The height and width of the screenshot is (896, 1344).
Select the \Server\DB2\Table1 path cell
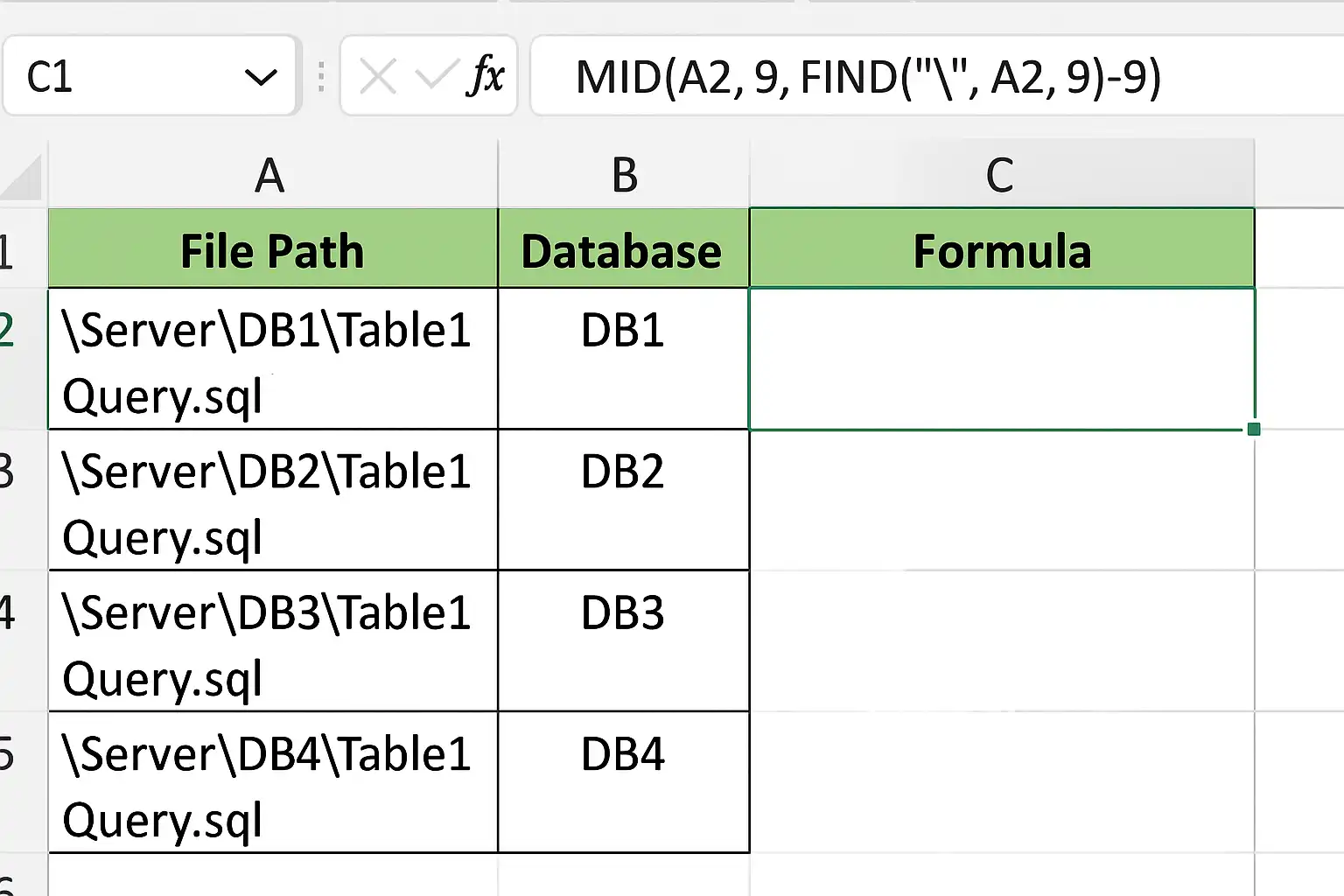[x=272, y=500]
